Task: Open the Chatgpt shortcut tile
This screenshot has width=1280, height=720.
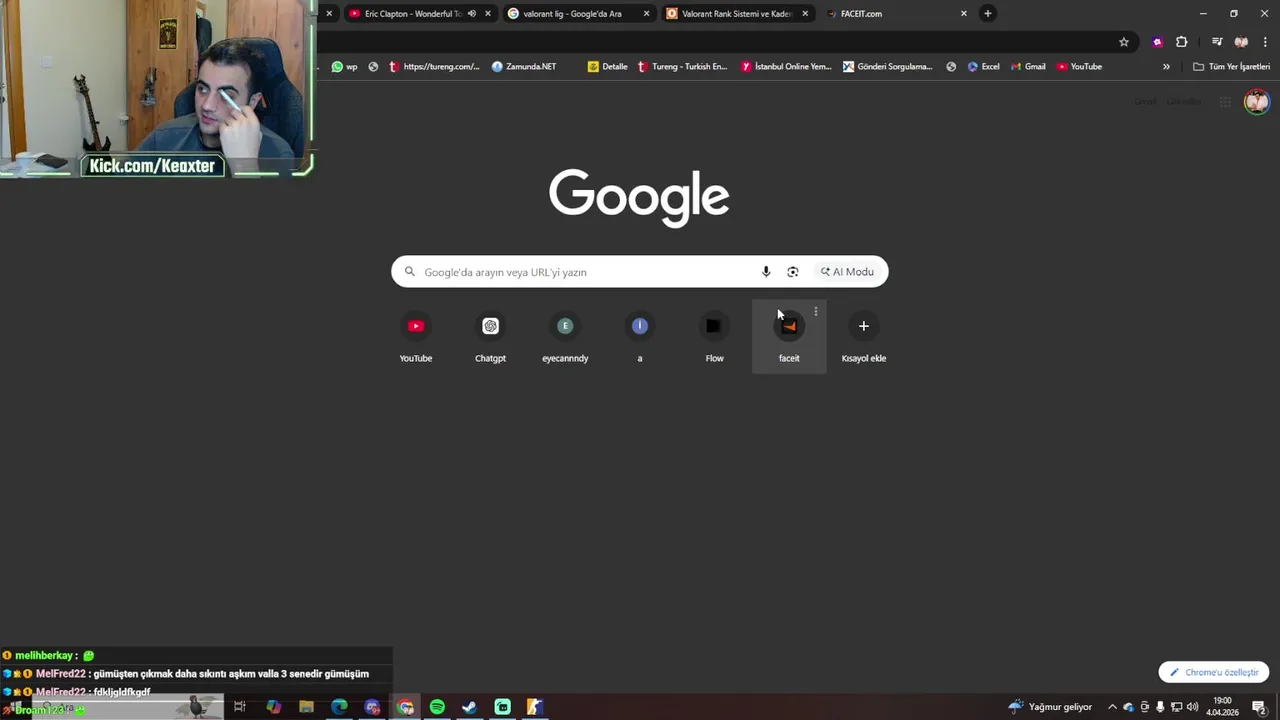Action: [490, 337]
